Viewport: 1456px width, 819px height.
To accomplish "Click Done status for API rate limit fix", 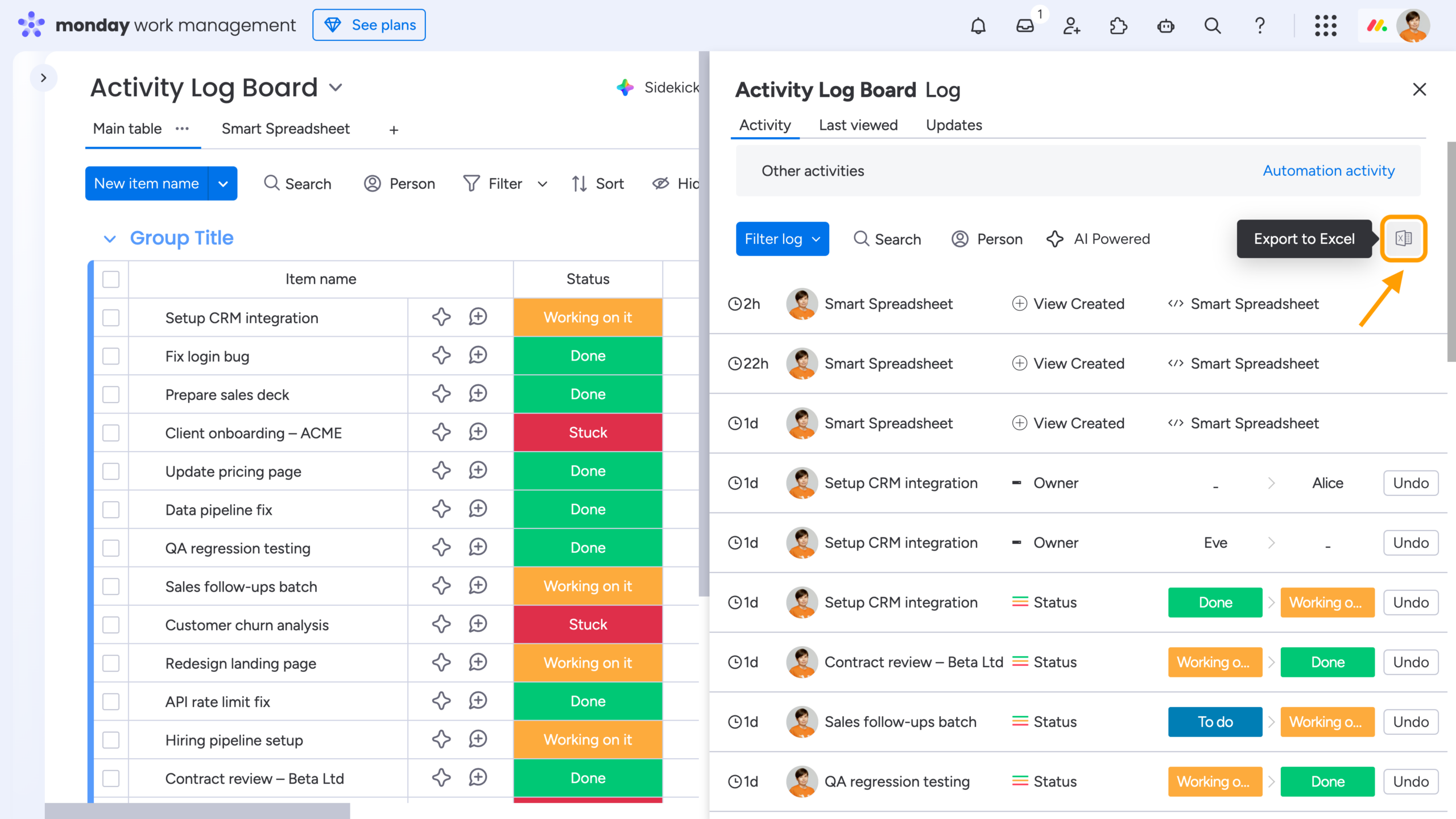I will point(588,701).
